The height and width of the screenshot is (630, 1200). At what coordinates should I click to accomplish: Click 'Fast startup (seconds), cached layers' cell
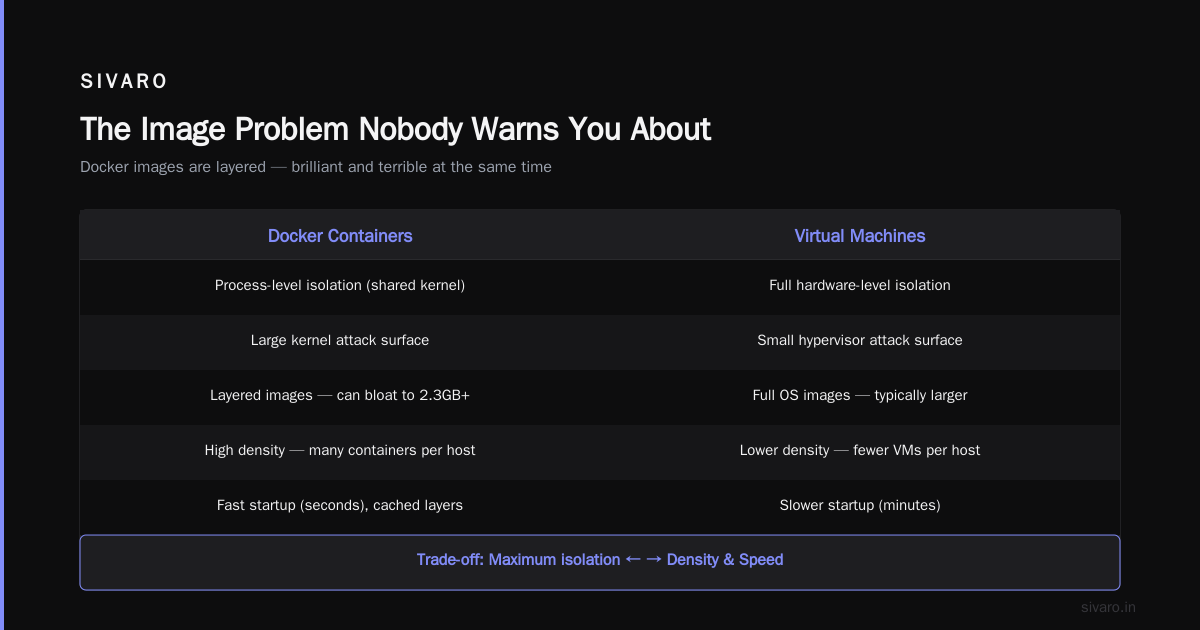click(x=340, y=505)
